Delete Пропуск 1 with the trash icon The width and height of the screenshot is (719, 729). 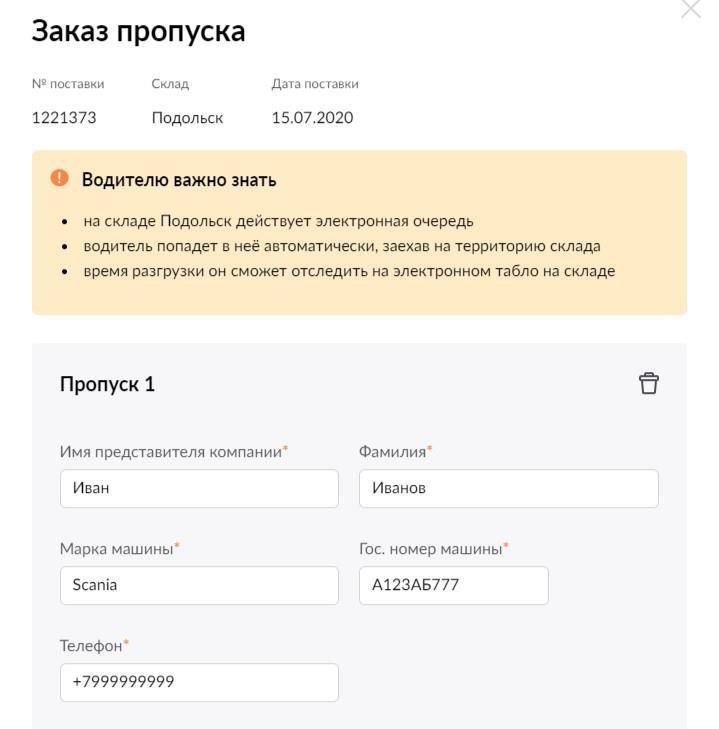pyautogui.click(x=648, y=384)
